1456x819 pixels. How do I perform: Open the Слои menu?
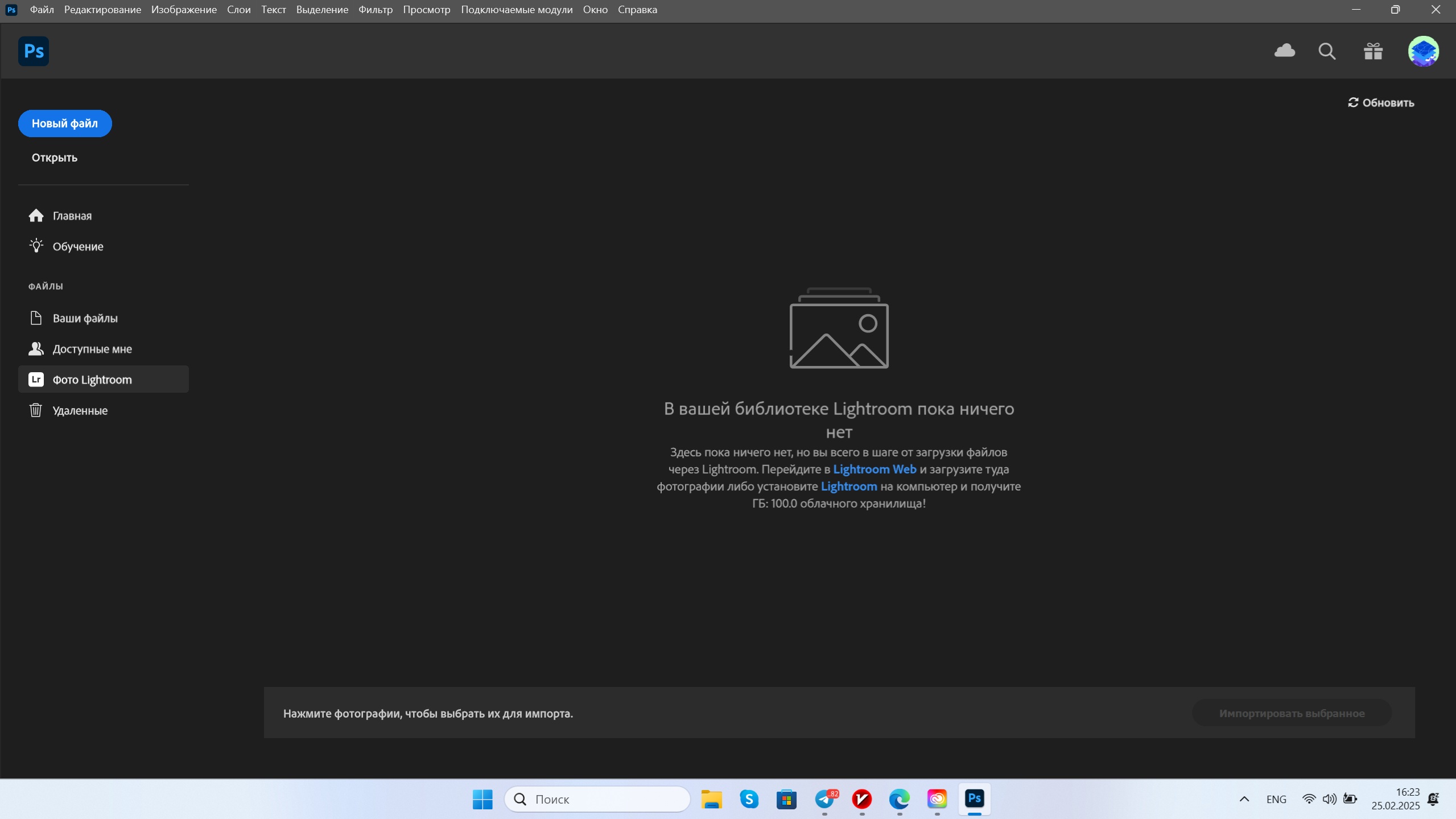[239, 10]
